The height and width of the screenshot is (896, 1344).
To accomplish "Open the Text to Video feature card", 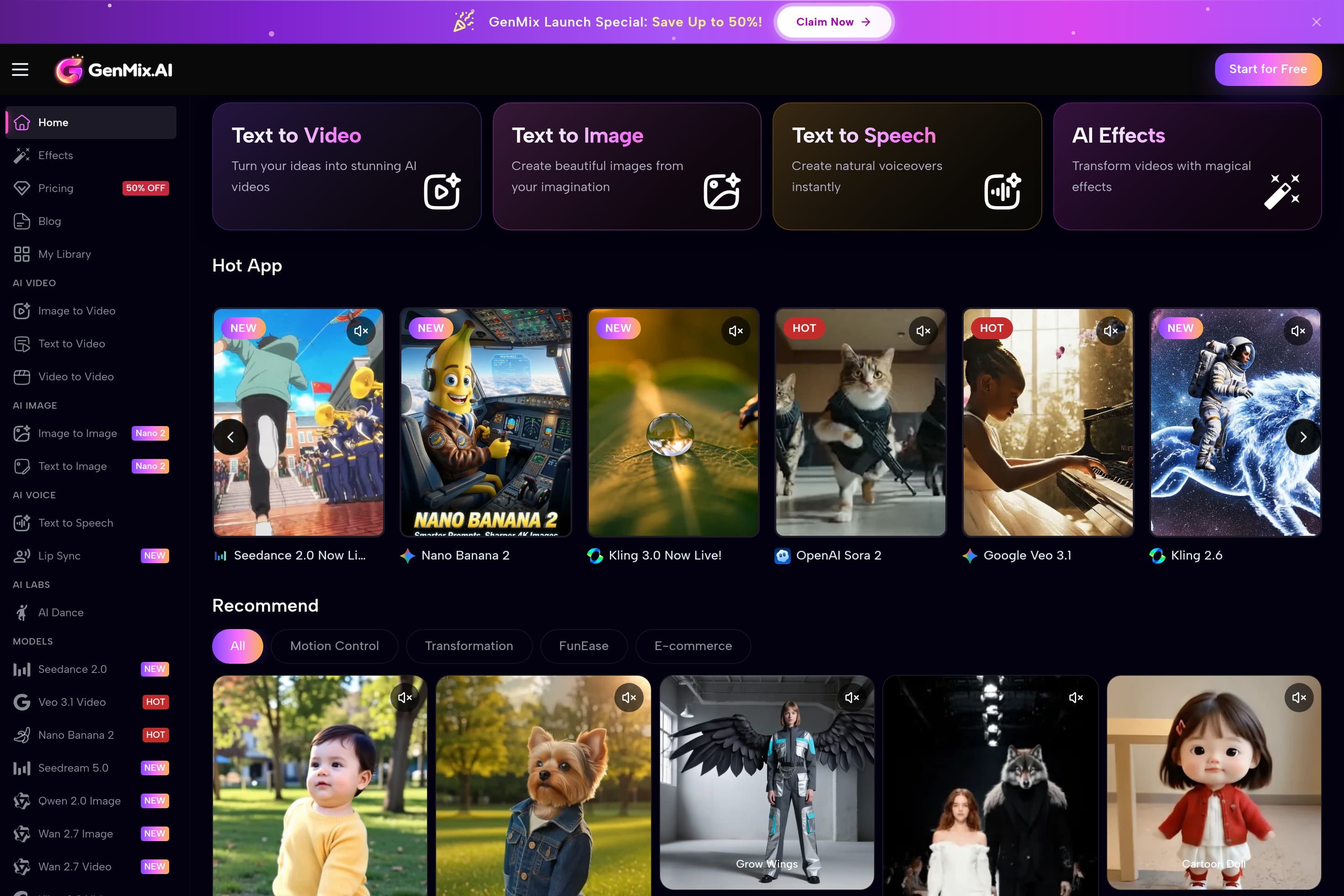I will coord(347,166).
